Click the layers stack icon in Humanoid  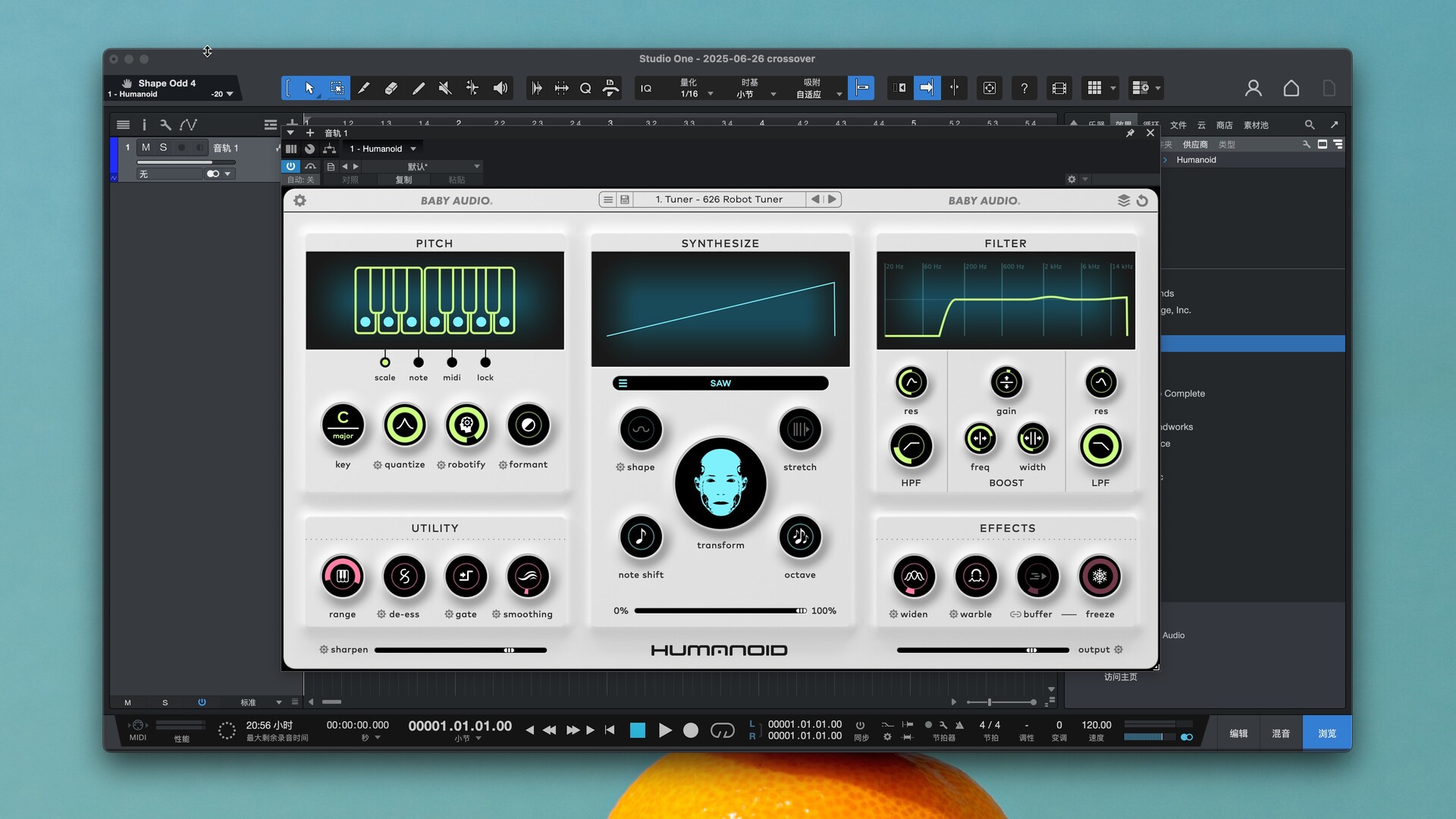1124,200
